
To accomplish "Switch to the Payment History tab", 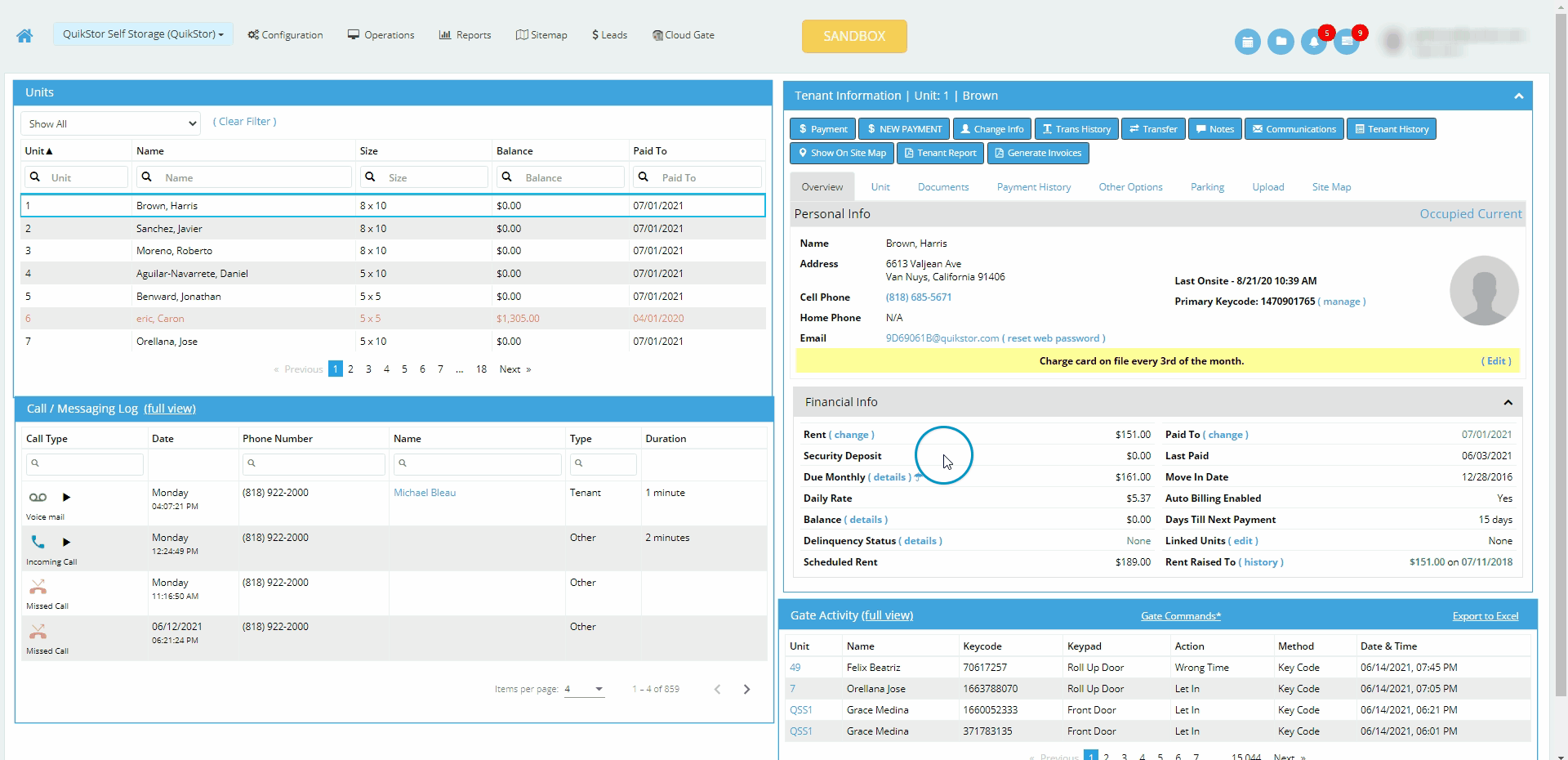I will (x=1033, y=187).
